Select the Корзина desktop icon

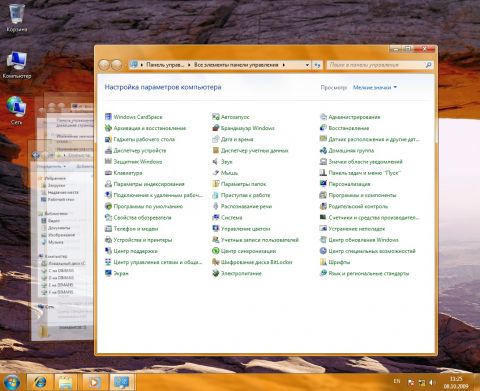pyautogui.click(x=16, y=17)
